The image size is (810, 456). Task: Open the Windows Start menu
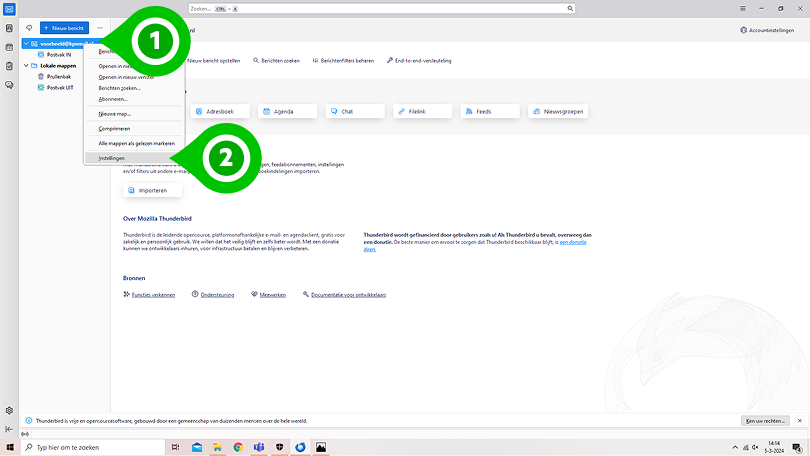(x=10, y=447)
